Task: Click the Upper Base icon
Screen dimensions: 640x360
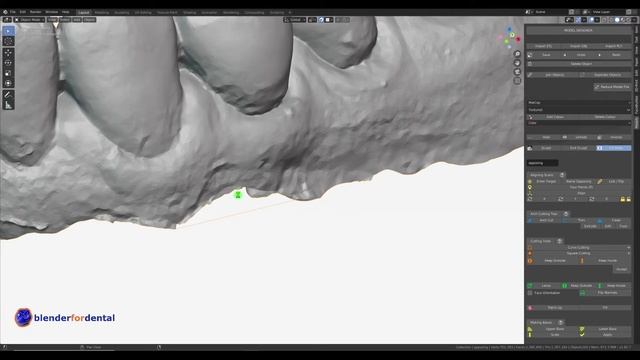Action: pos(530,329)
